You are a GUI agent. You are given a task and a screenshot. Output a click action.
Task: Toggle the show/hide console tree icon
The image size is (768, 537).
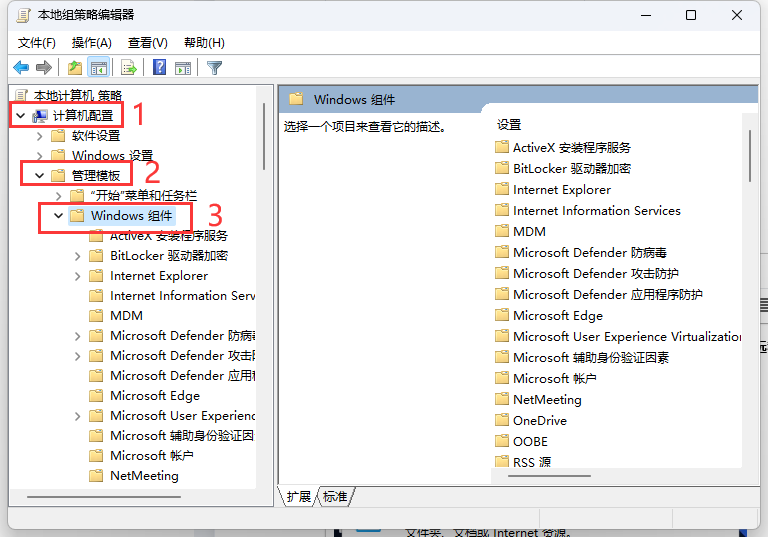pos(98,68)
